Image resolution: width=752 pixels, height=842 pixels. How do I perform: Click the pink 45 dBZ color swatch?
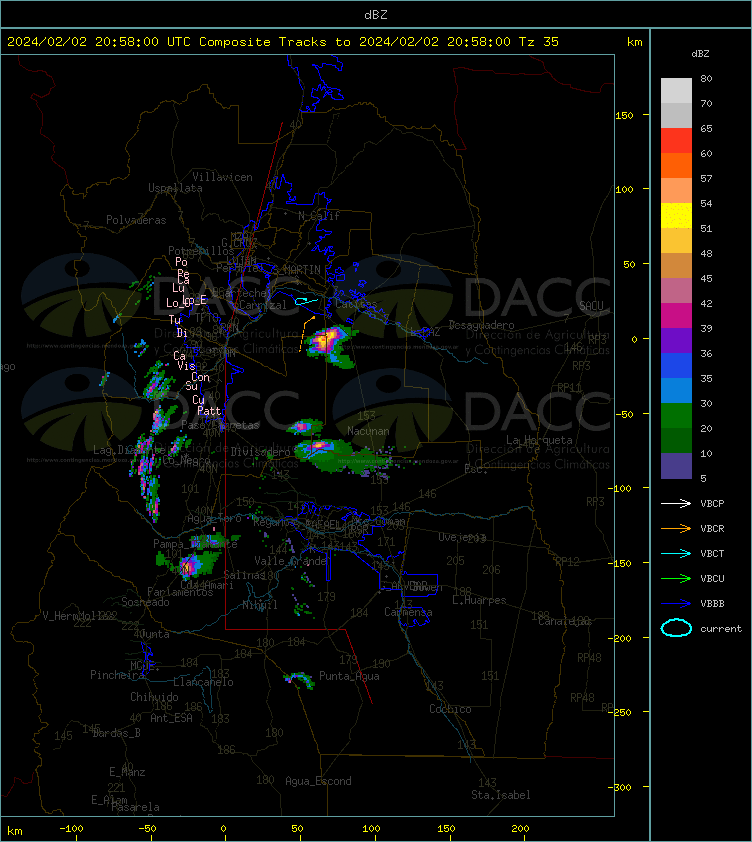coord(676,291)
